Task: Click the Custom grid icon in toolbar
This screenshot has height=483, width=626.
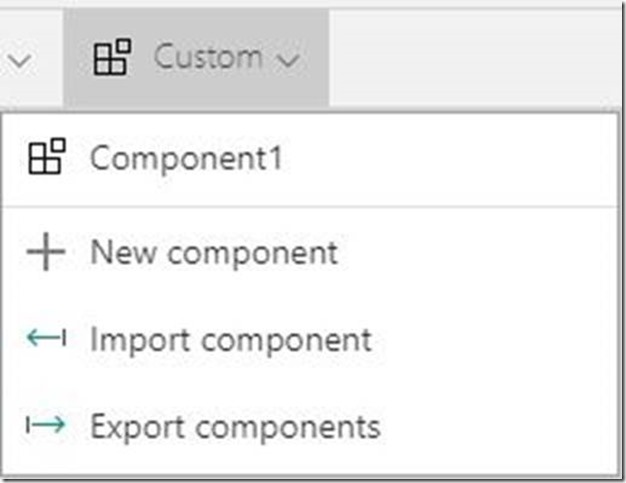Action: coord(111,59)
